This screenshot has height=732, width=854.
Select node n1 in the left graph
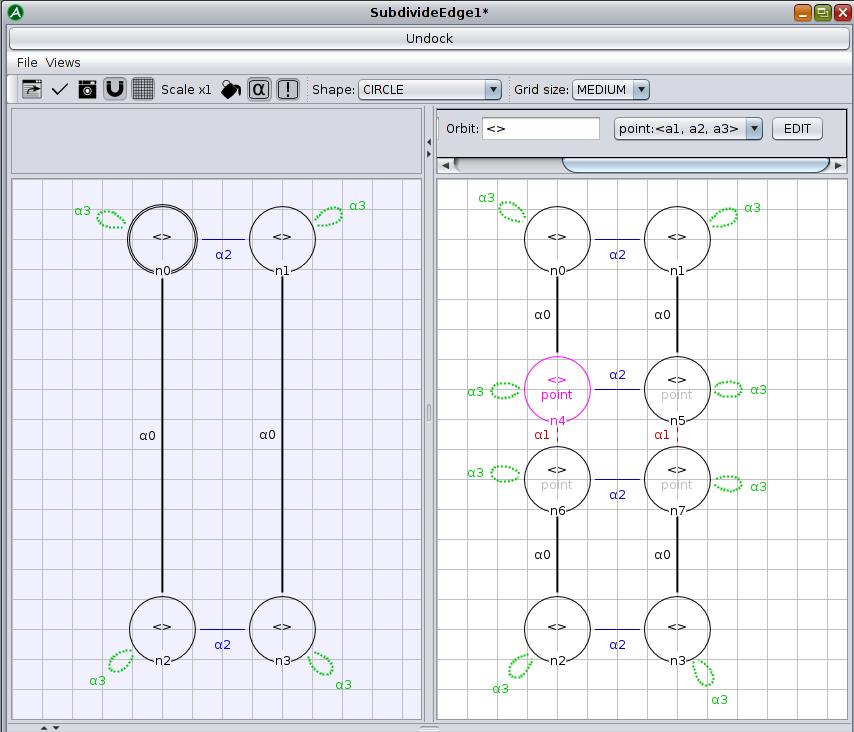pos(282,239)
